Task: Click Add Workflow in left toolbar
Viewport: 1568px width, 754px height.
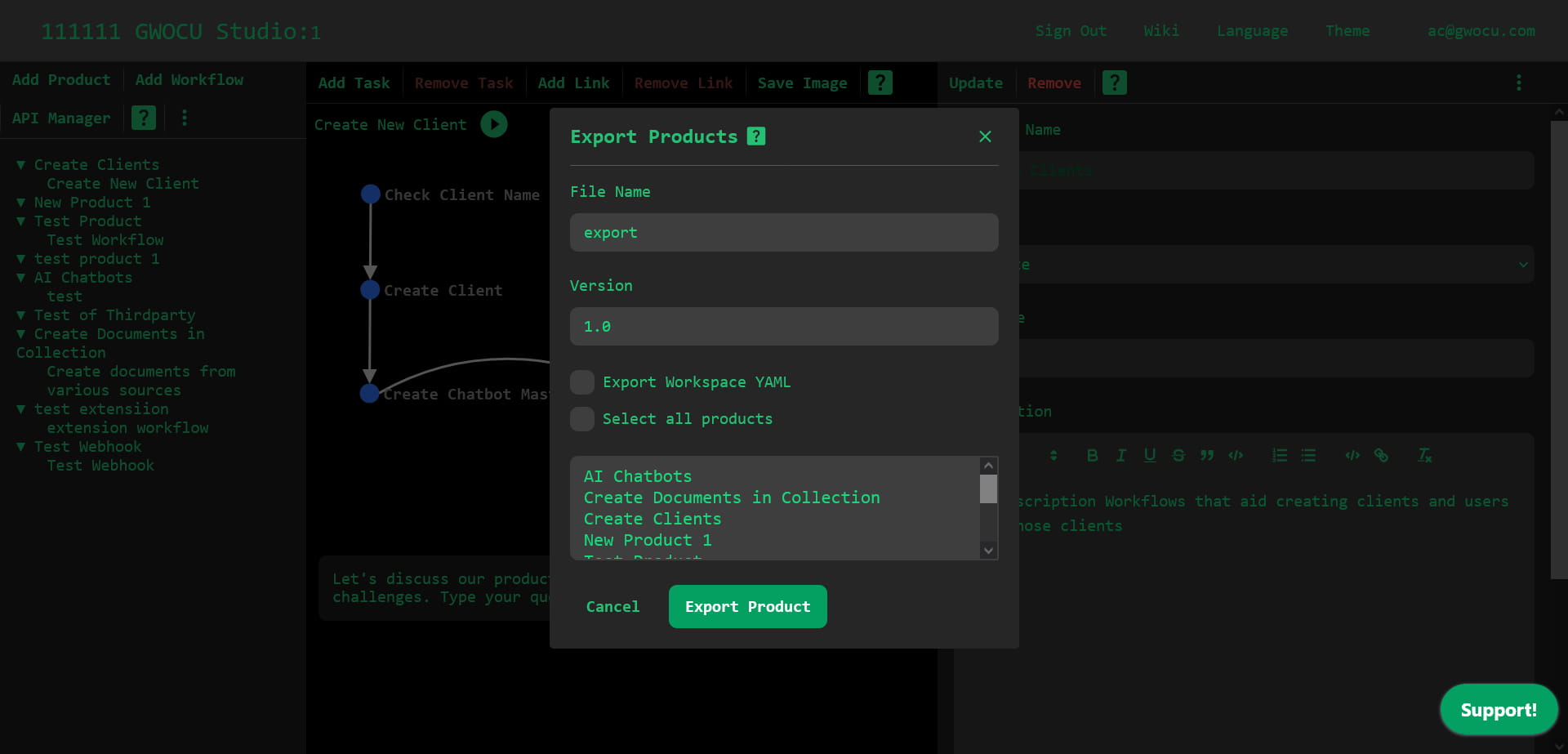Action: pyautogui.click(x=189, y=80)
